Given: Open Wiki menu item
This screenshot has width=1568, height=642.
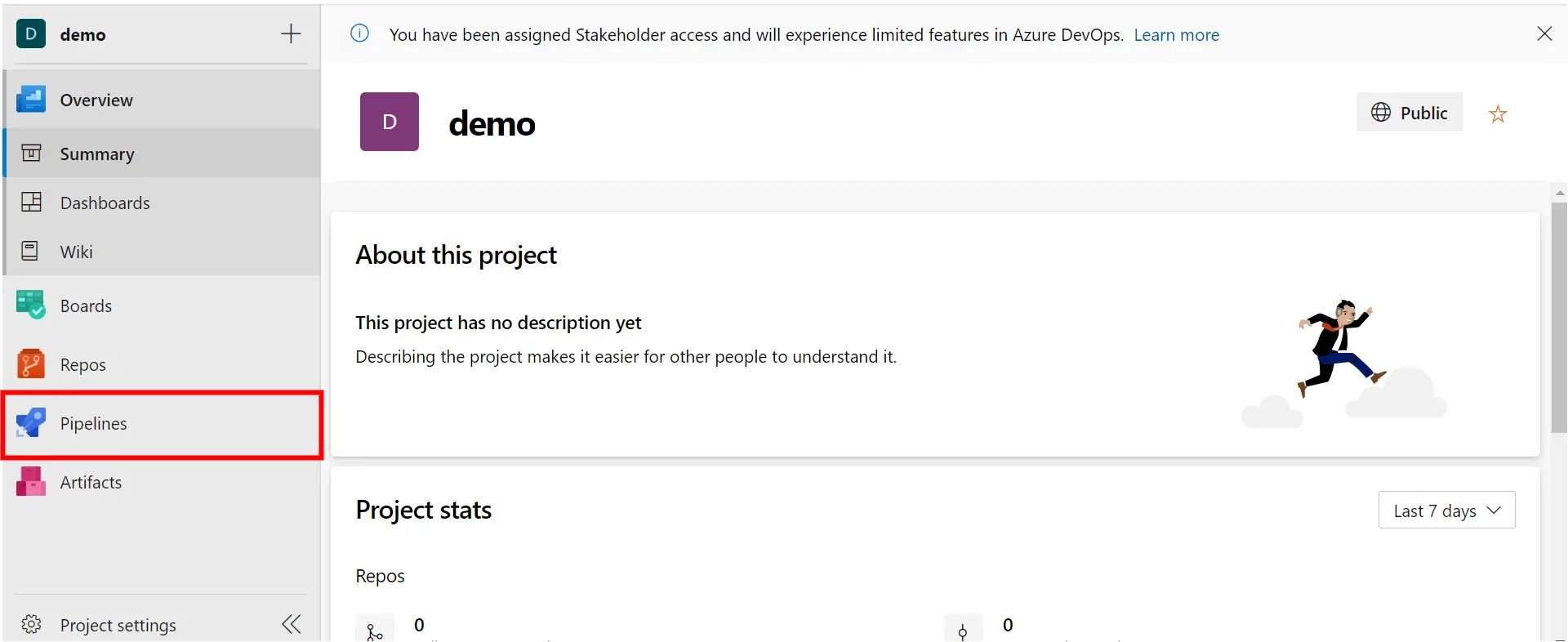Looking at the screenshot, I should [162, 251].
